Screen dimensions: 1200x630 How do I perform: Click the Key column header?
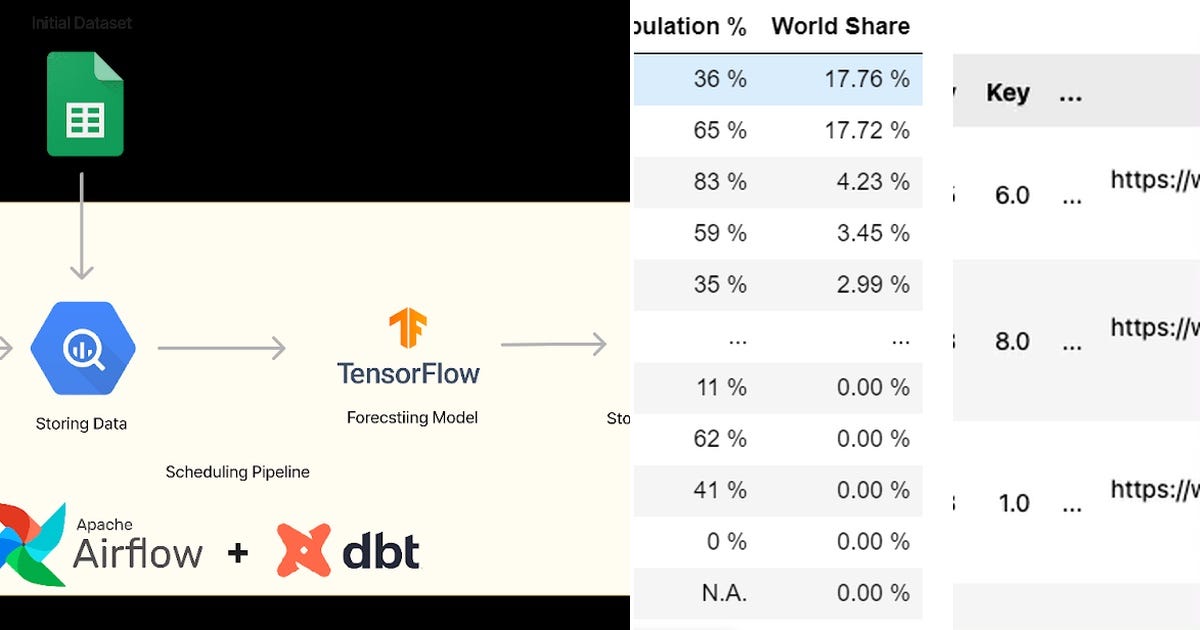(1007, 93)
